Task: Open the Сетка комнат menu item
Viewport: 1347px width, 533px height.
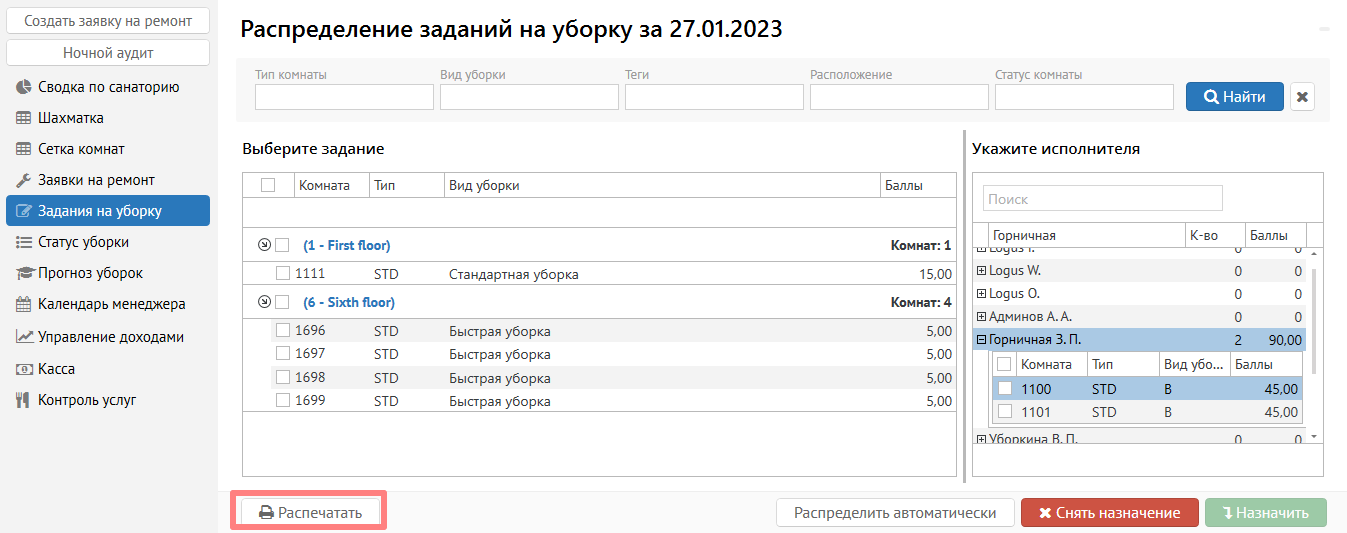Action: [x=81, y=149]
